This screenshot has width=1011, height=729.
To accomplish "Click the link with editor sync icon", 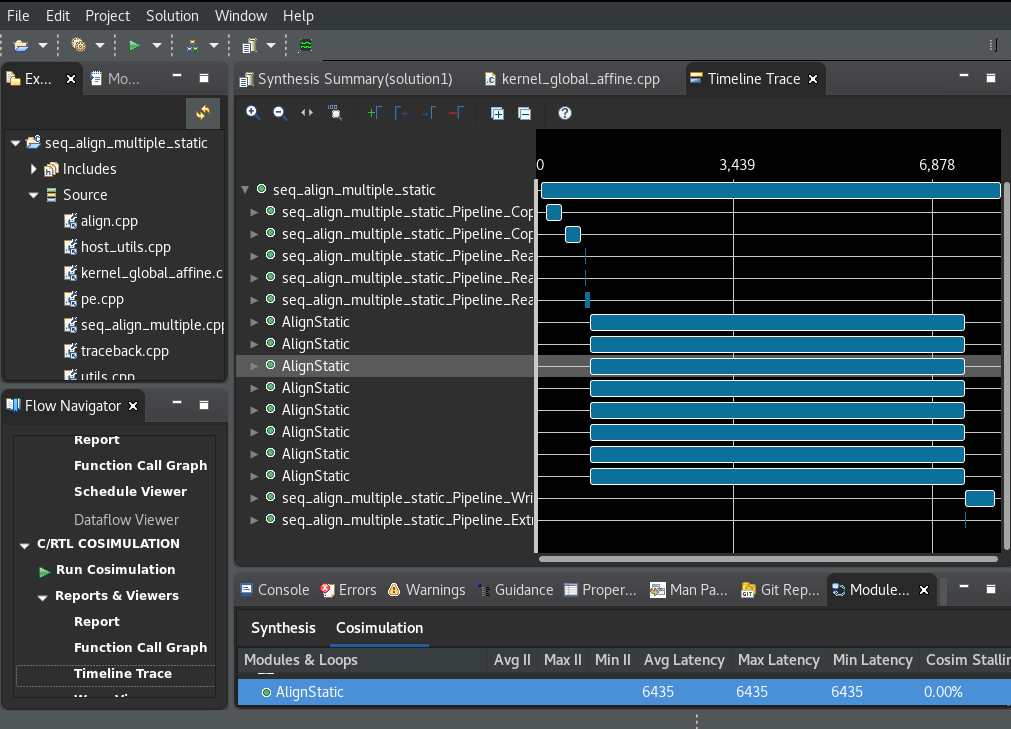I will pyautogui.click(x=202, y=112).
